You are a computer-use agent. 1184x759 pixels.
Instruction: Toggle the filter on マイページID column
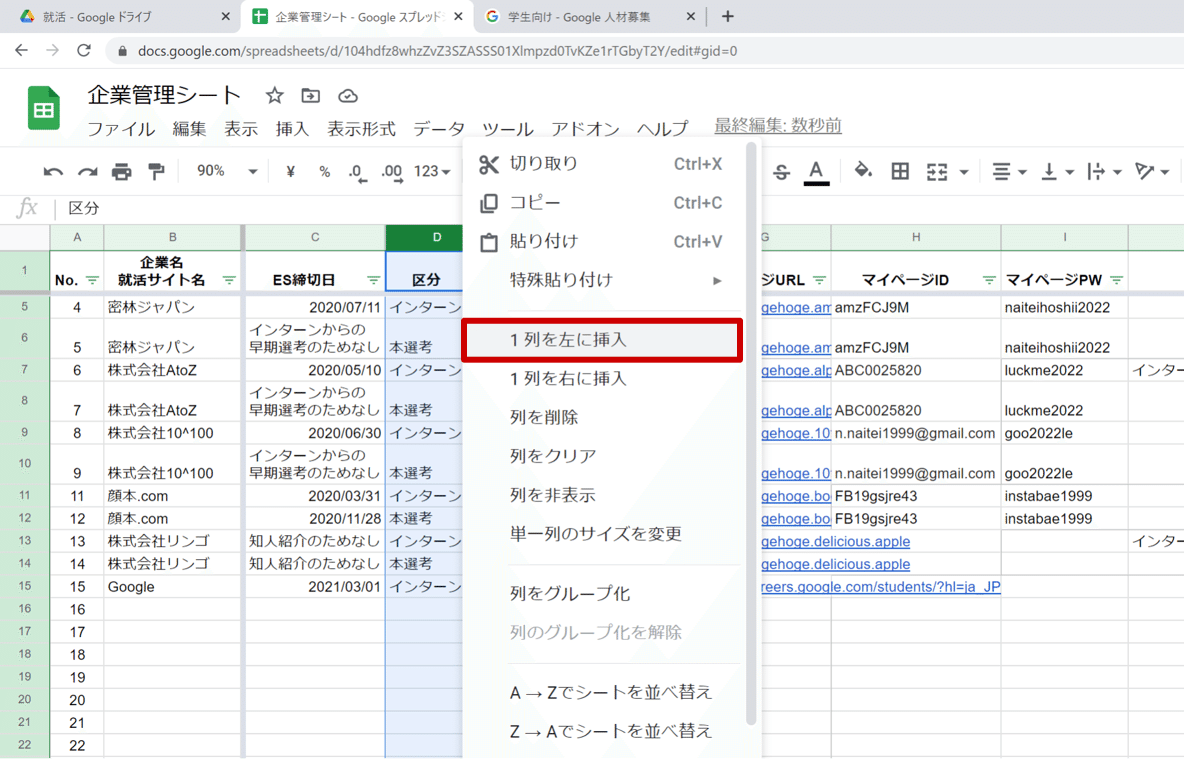click(x=988, y=280)
